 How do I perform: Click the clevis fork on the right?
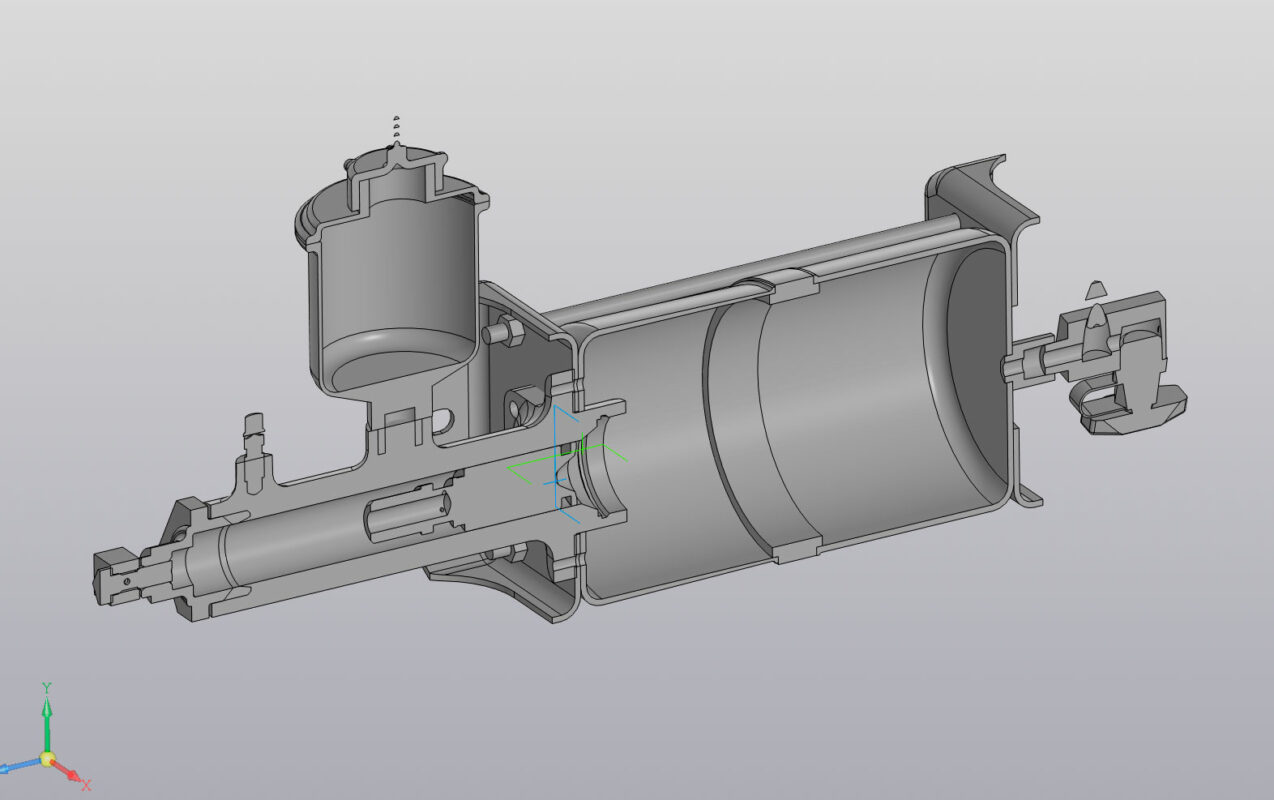coord(1130,380)
